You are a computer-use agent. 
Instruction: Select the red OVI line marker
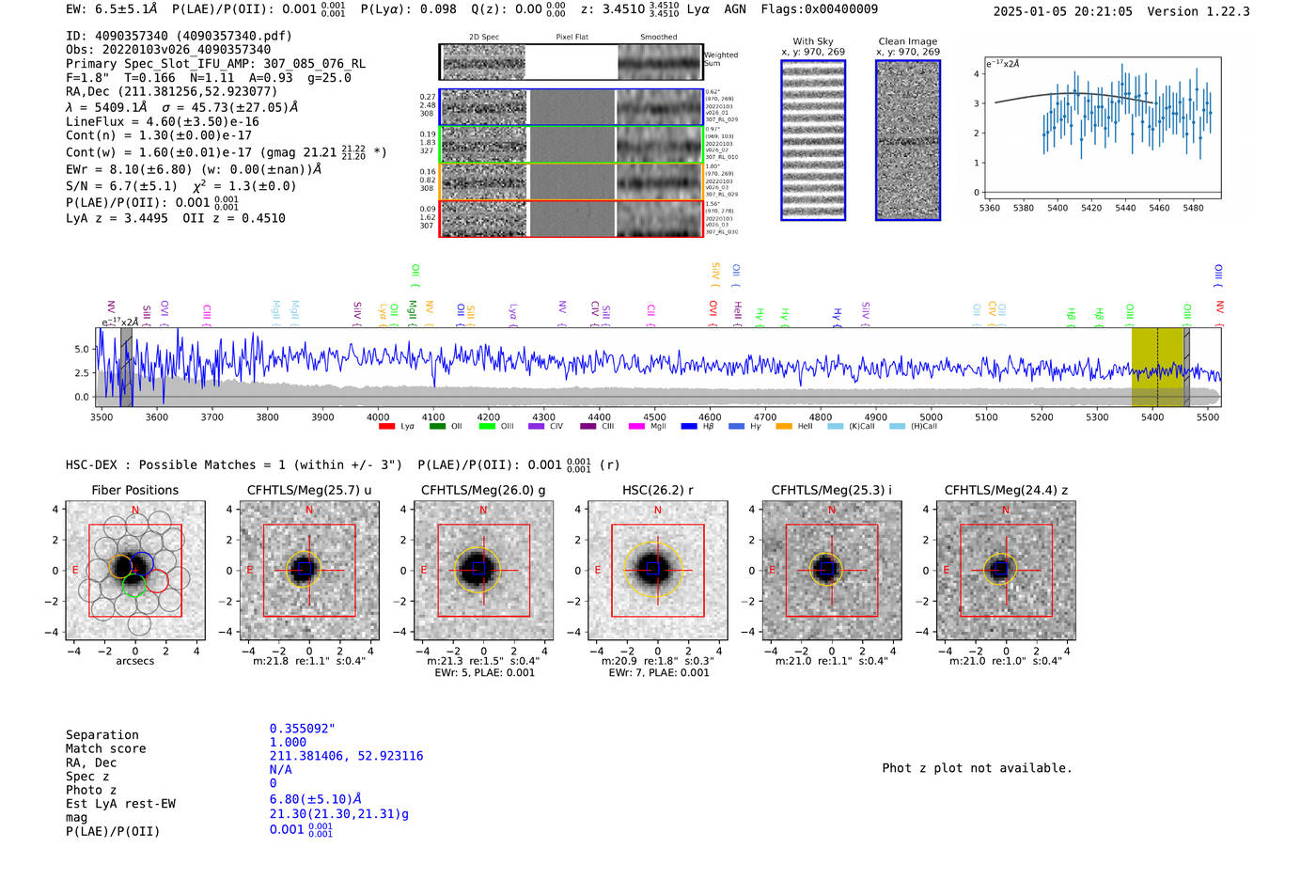point(713,312)
